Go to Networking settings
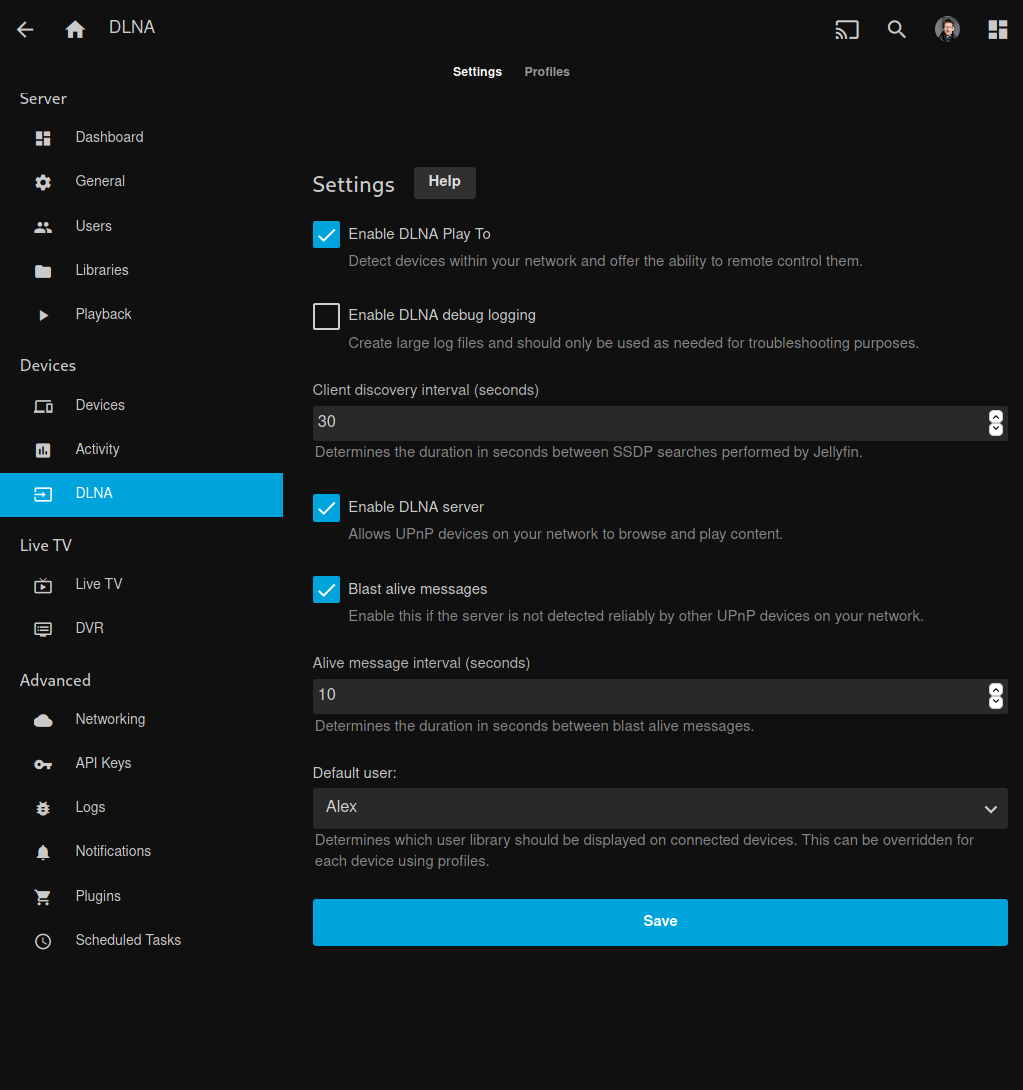This screenshot has width=1023, height=1090. (x=110, y=719)
